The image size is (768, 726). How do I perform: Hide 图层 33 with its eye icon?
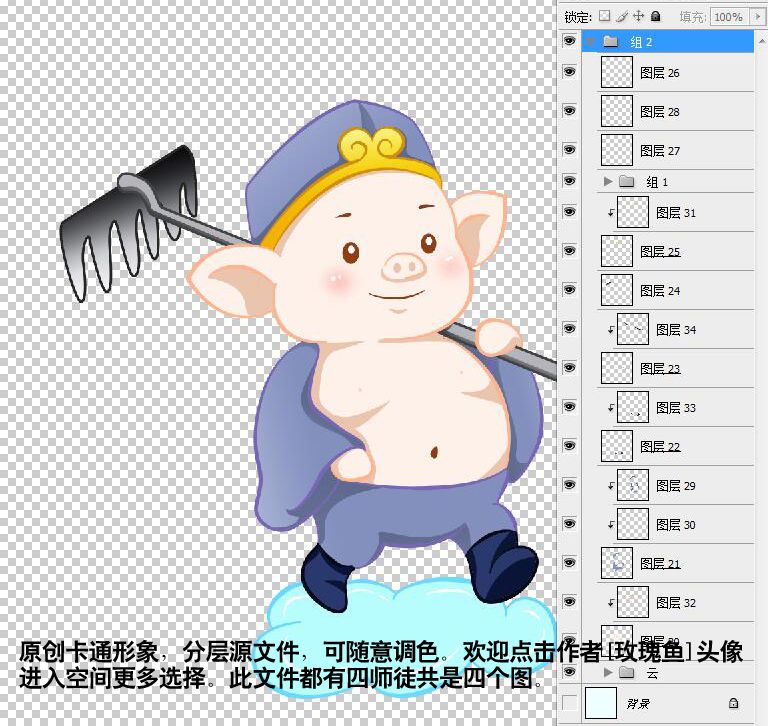click(x=569, y=406)
